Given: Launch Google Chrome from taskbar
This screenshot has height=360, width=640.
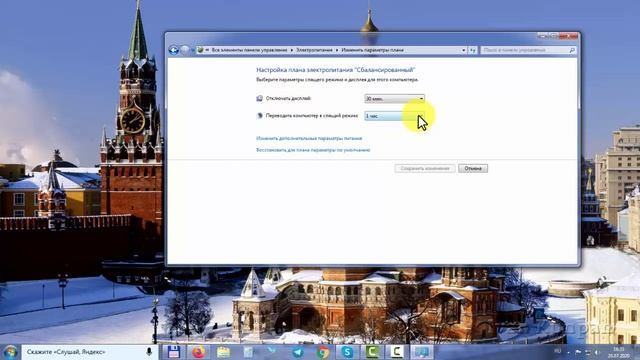Looking at the screenshot, I should (x=322, y=352).
